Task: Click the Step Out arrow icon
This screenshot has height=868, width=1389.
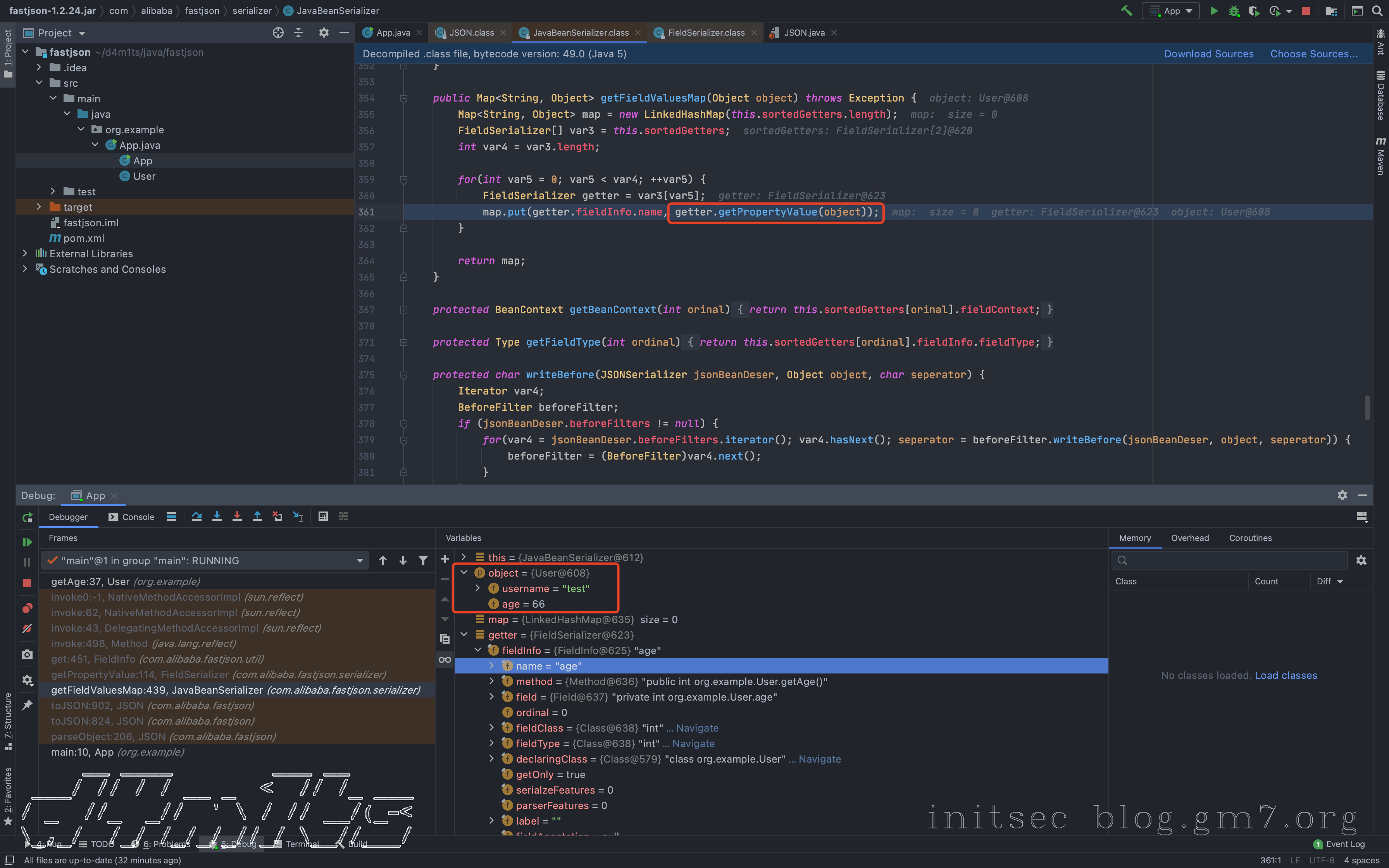Action: (257, 516)
